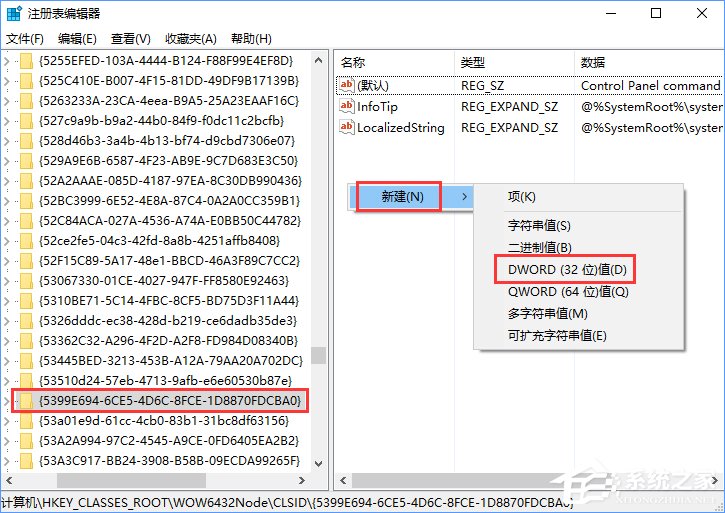The height and width of the screenshot is (513, 725).
Task: Expand the {53362C32-A296-4F2D-A2F8-FD984D08340B} key
Action: (x=6, y=341)
